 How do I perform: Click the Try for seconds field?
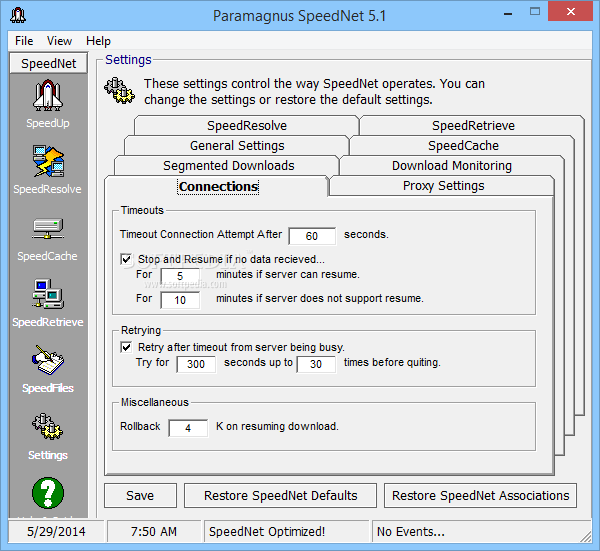pyautogui.click(x=196, y=364)
